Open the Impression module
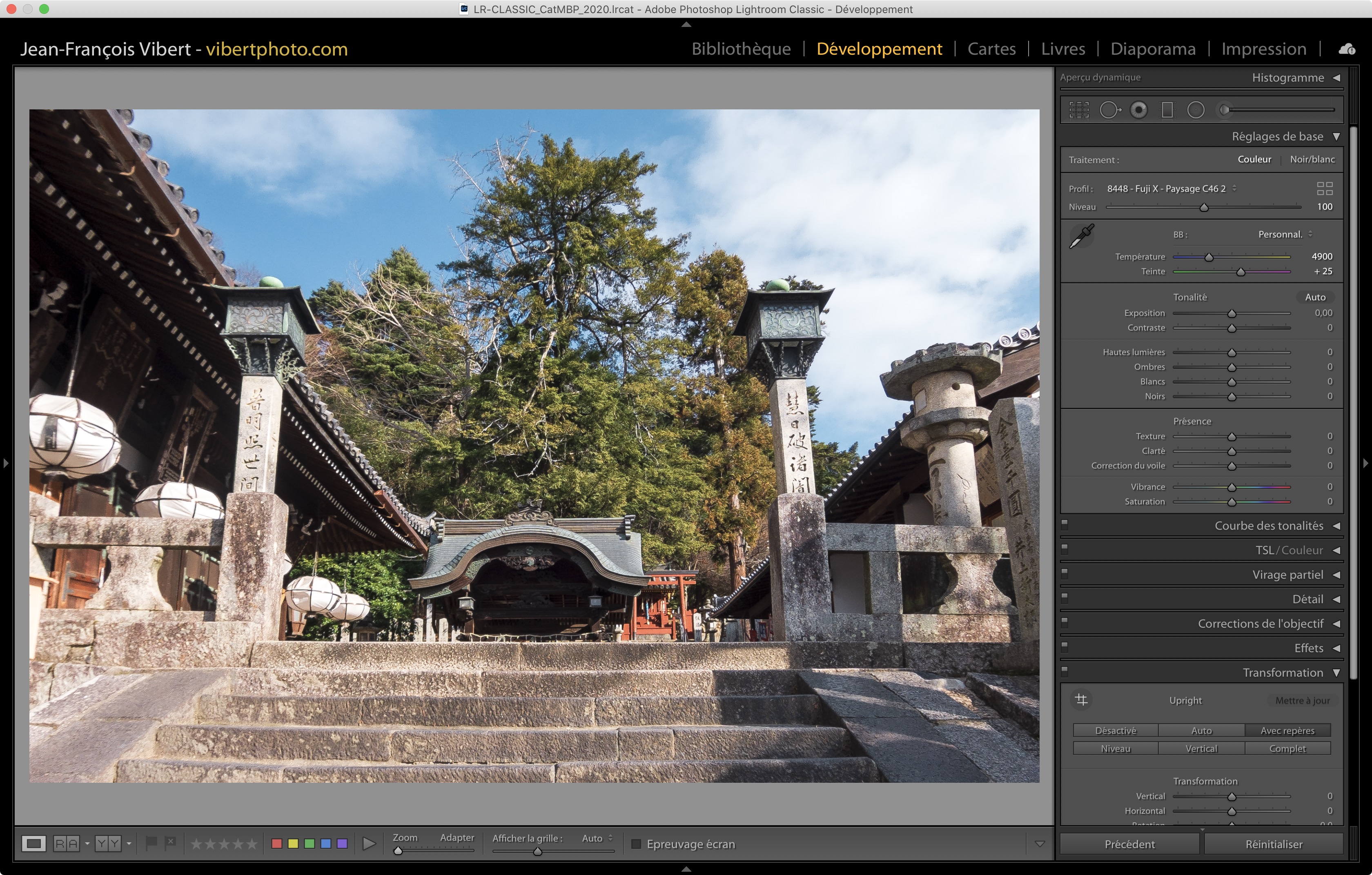Viewport: 1372px width, 875px height. click(1263, 49)
